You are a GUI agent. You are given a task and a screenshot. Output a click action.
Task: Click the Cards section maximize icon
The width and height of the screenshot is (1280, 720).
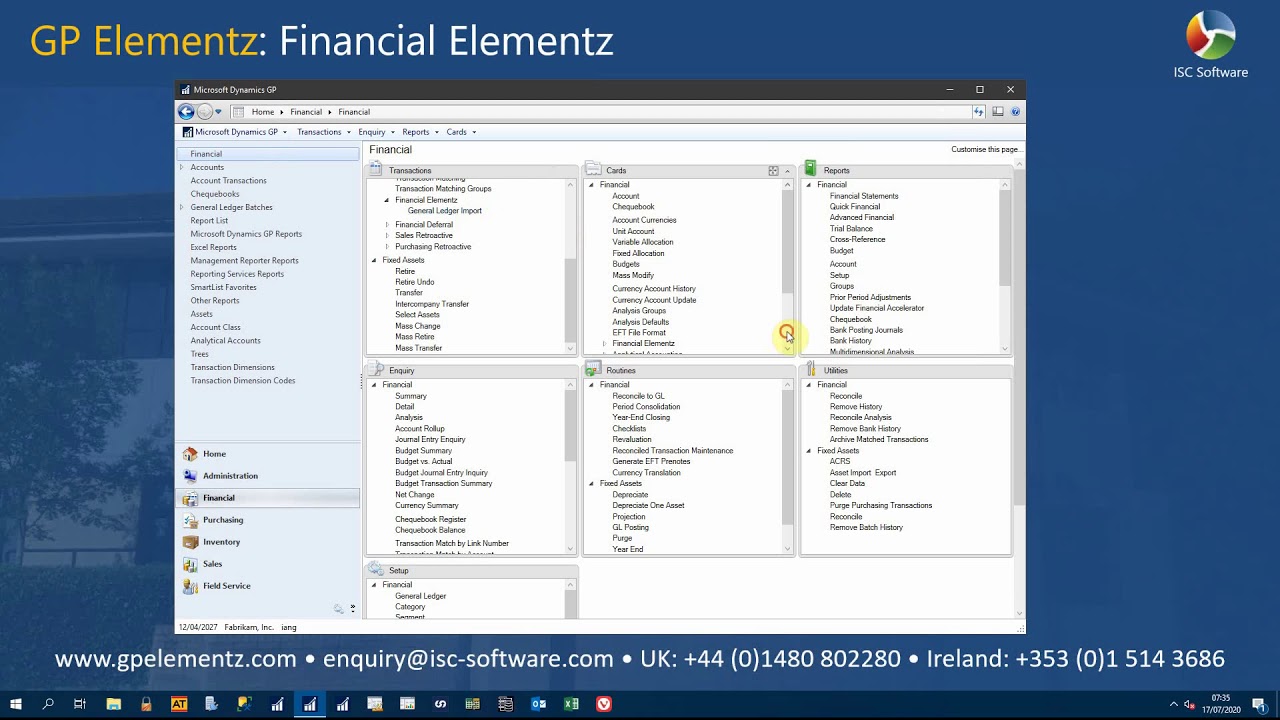[x=773, y=171]
